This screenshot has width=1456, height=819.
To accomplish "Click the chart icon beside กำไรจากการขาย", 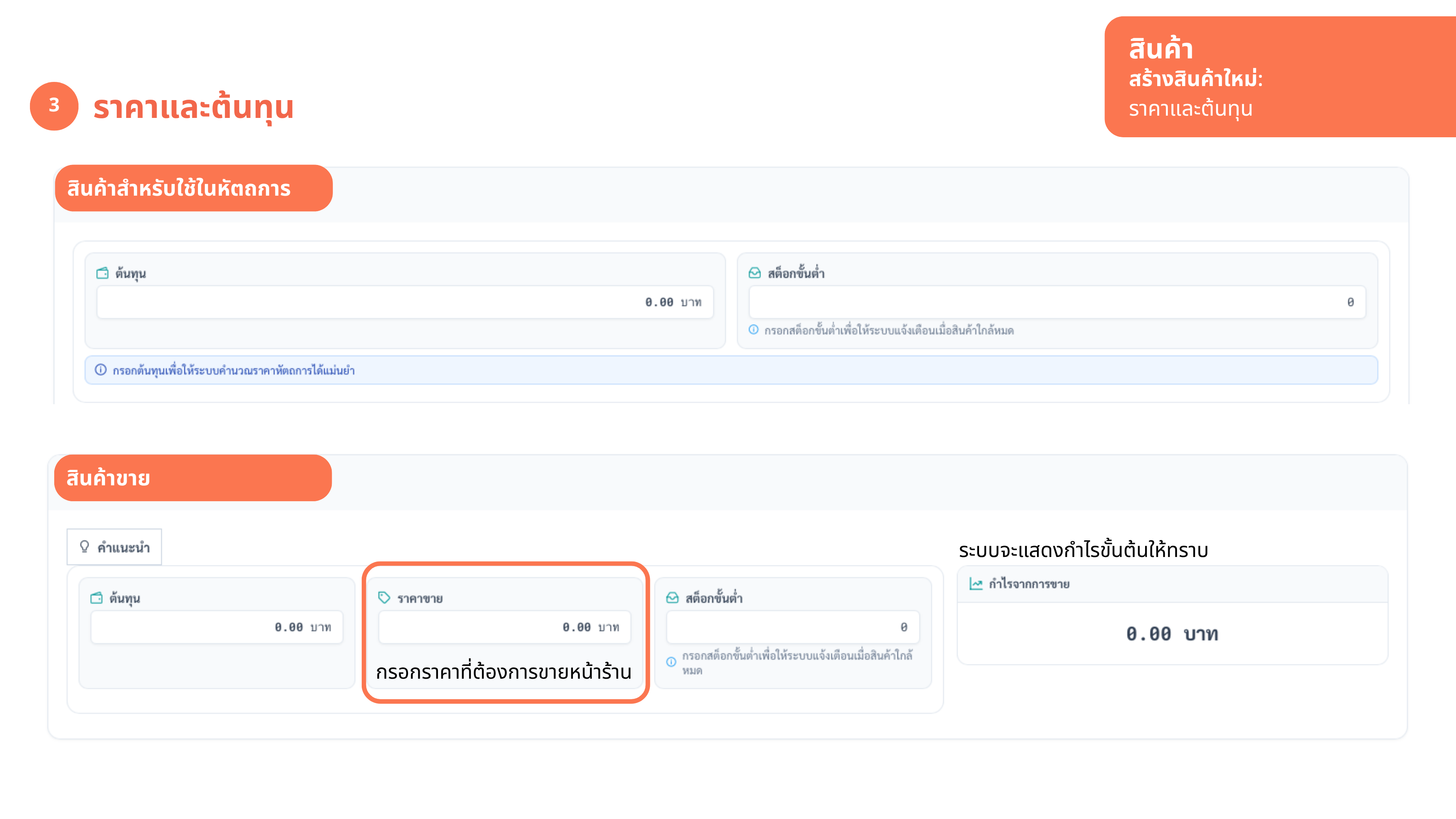I will coord(976,583).
